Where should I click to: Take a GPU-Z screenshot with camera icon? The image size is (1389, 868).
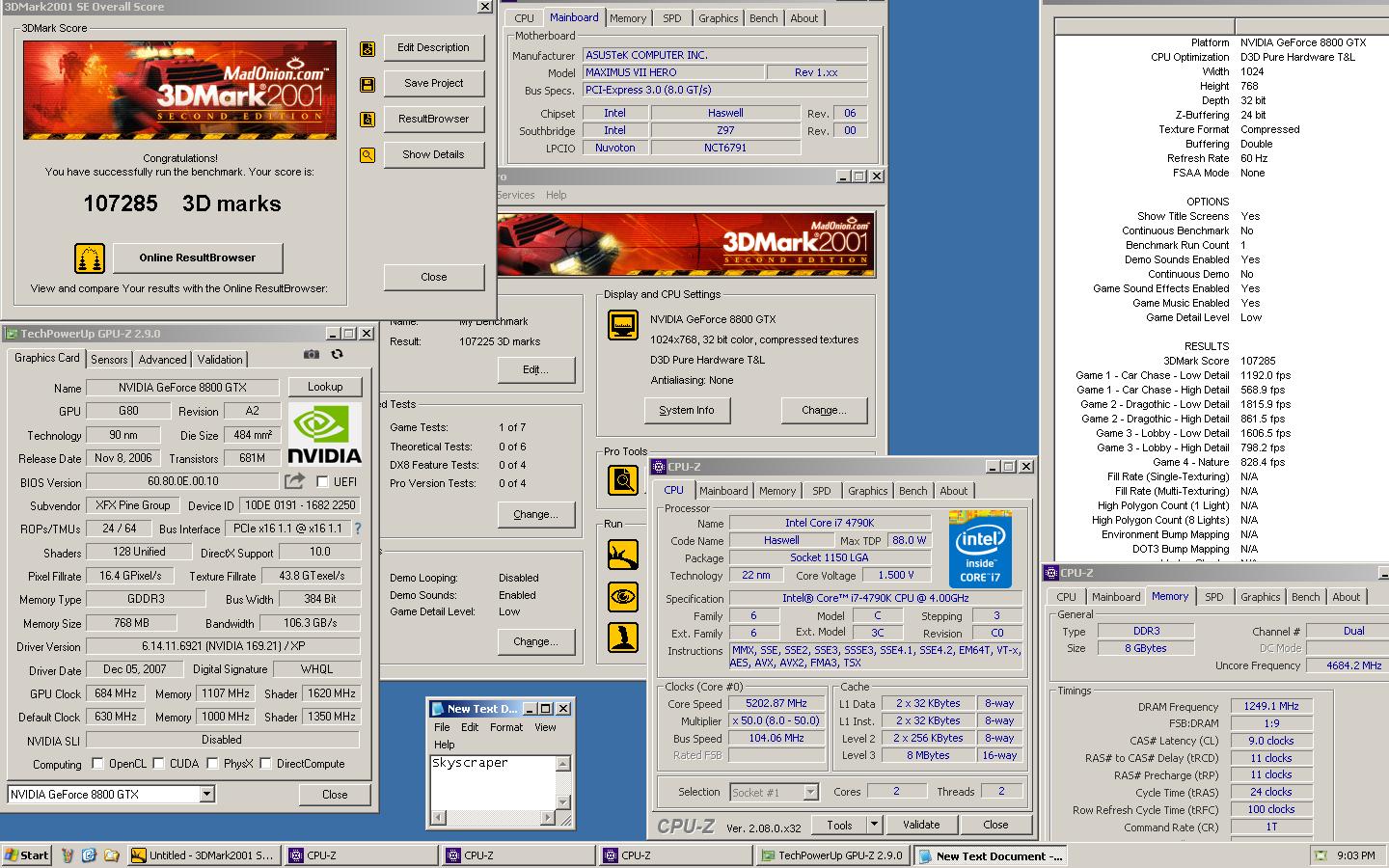click(x=311, y=354)
